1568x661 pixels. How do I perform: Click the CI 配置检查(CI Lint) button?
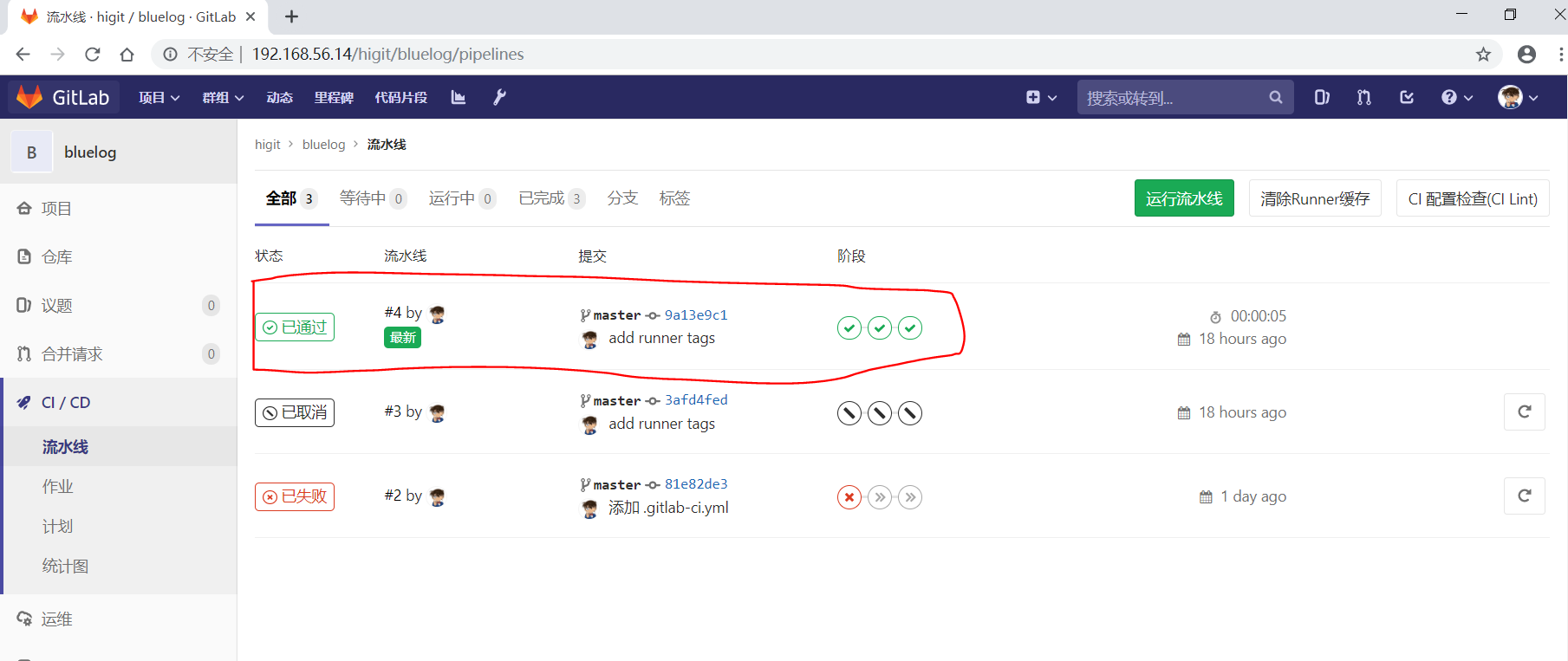coord(1473,198)
